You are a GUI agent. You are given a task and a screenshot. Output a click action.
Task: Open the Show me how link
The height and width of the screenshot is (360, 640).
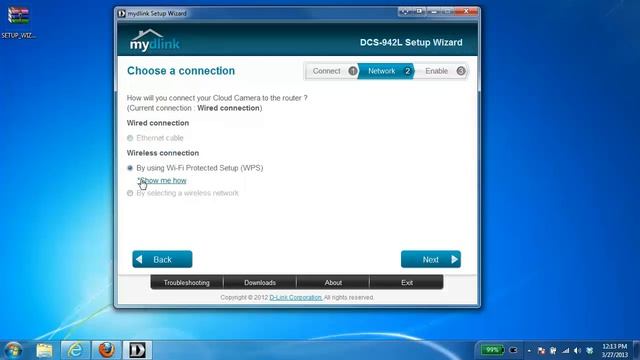162,180
